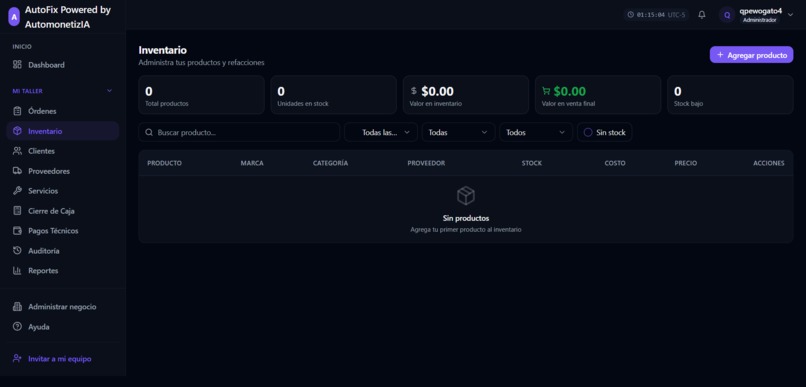Screen dimensions: 806x387
Task: Click the AutoFix logo icon
Action: pos(14,17)
